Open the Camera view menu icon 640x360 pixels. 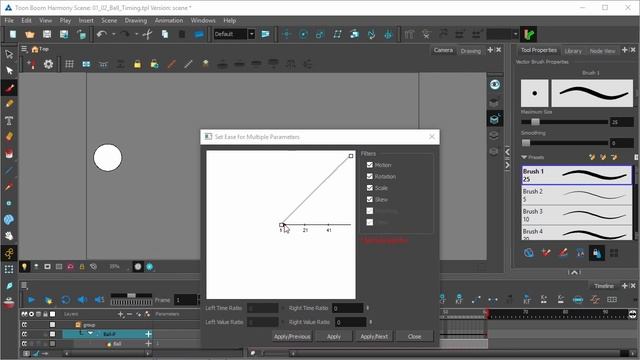tap(24, 49)
